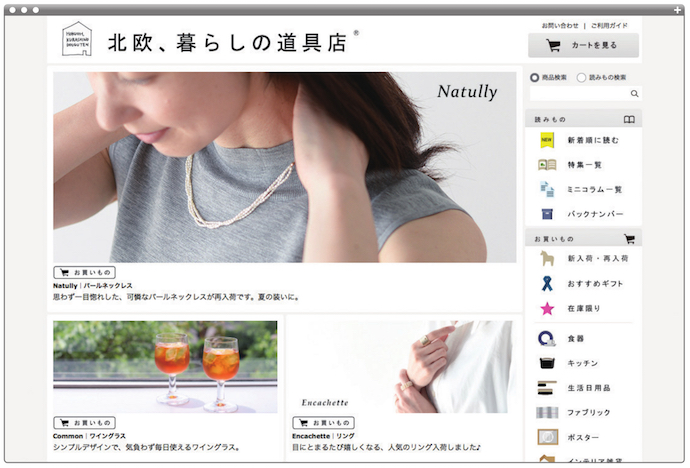Click the pink star icon
The image size is (690, 468).
(547, 308)
